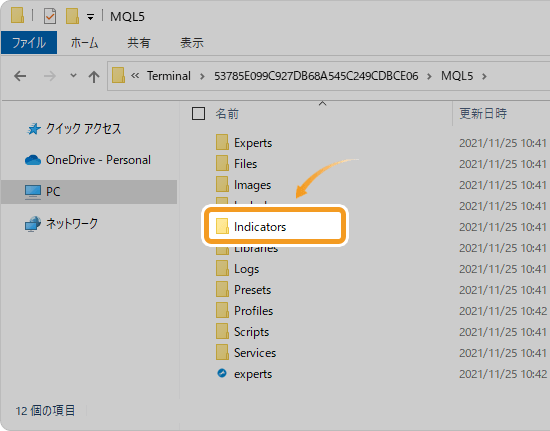Click the OneDrive cloud icon

coord(33,160)
